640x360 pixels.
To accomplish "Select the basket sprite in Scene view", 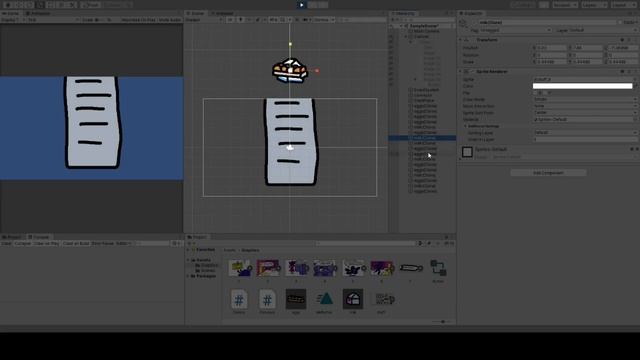I will (x=290, y=71).
